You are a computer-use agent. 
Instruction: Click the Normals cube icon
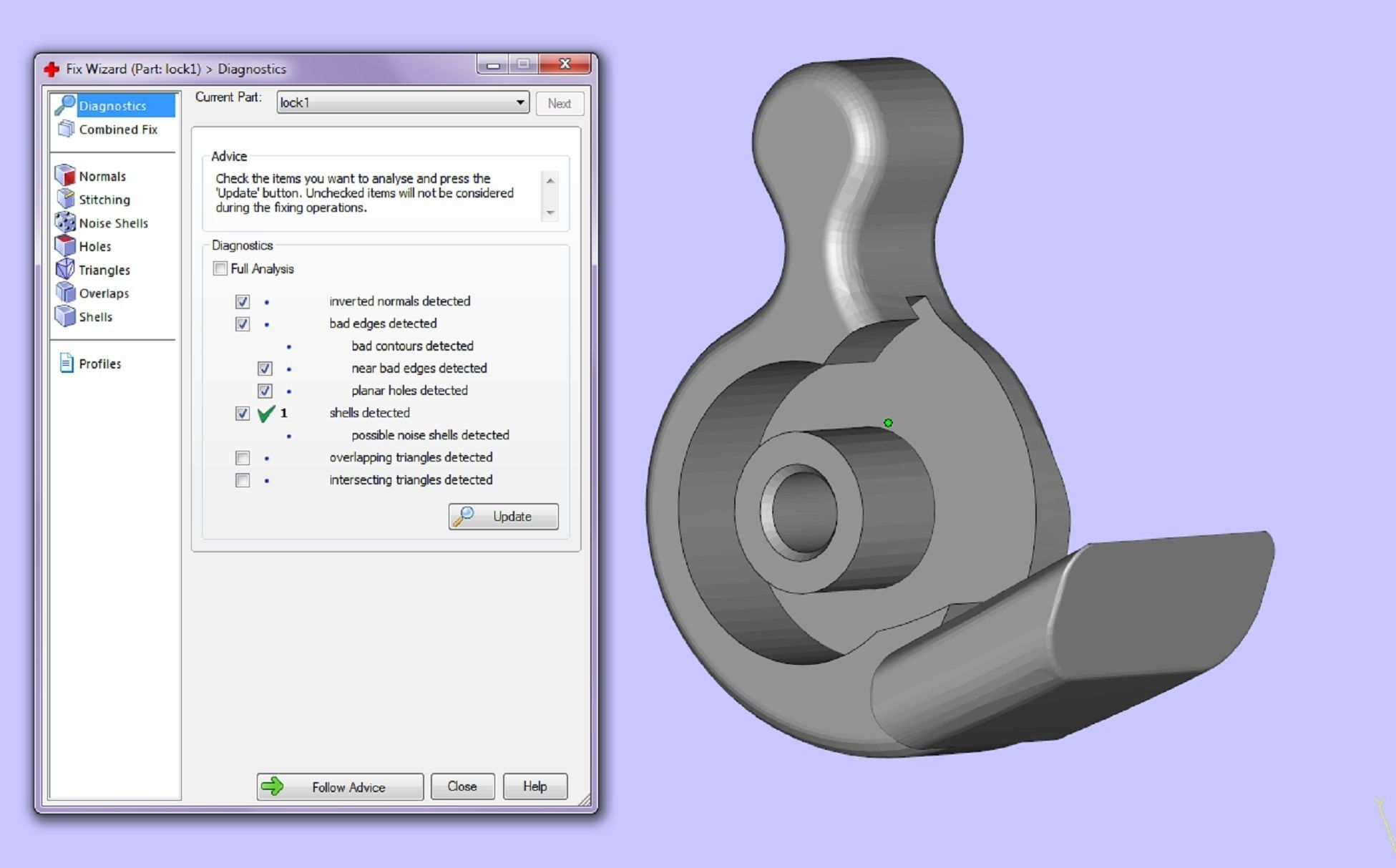click(x=65, y=175)
